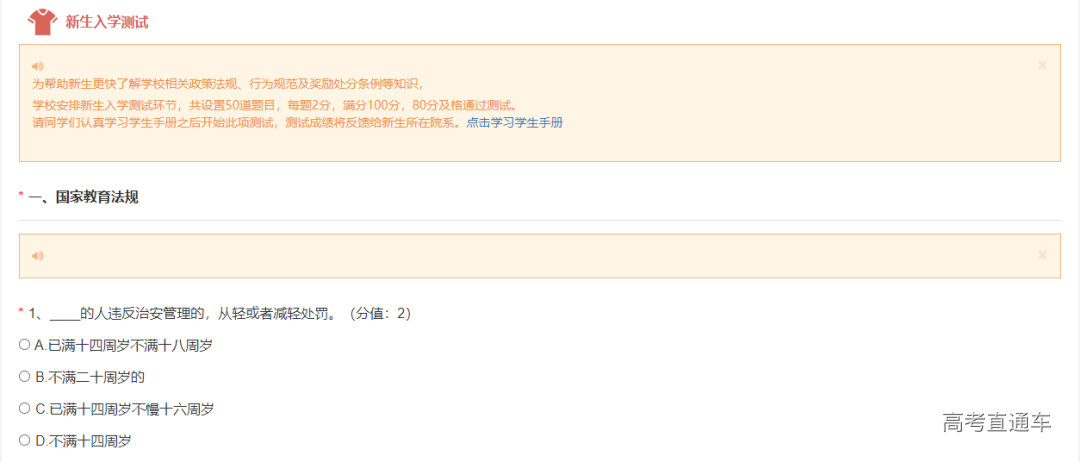Click the 高考直通车 watermark
Viewport: 1080px width, 462px height.
point(997,422)
